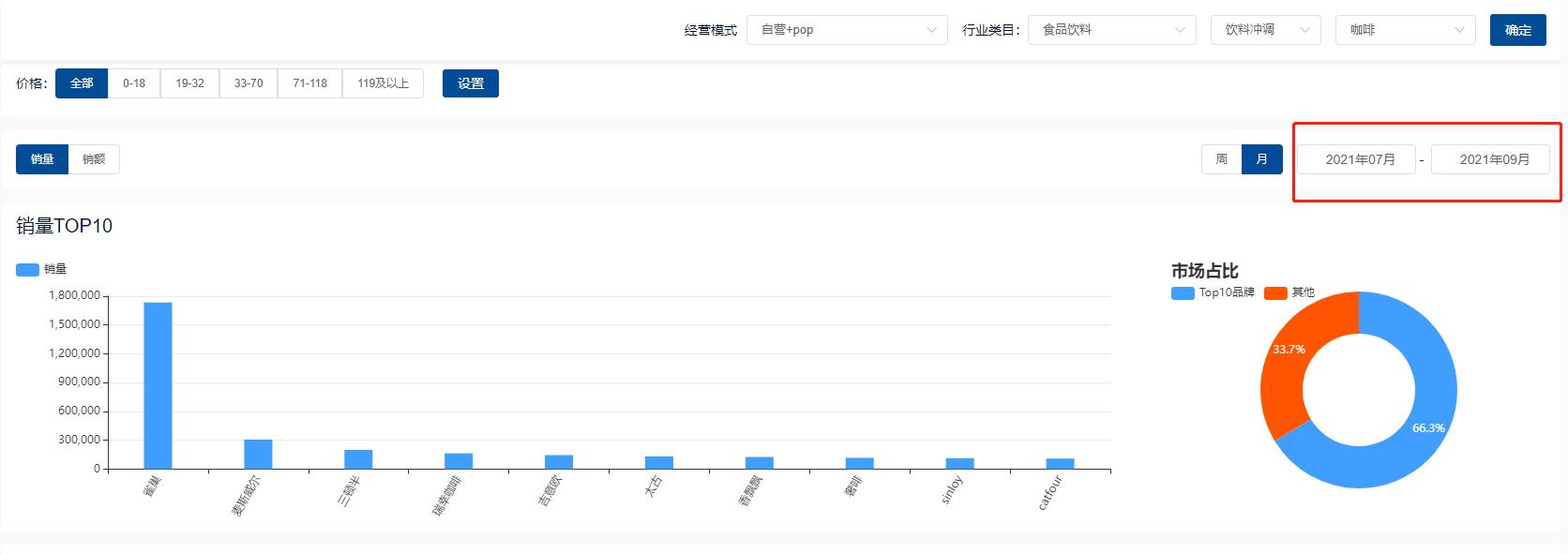Choose the 19-32 price range
The width and height of the screenshot is (1568, 554).
pos(189,83)
